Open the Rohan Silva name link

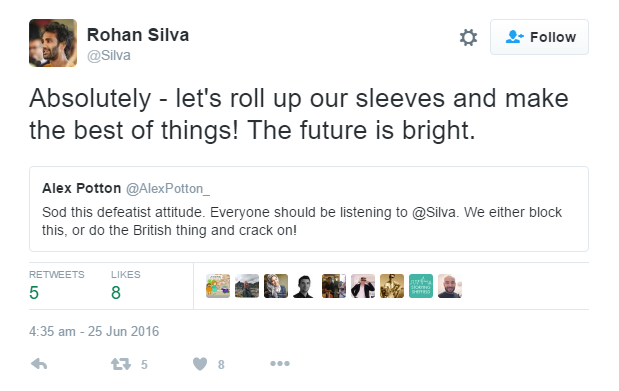pyautogui.click(x=138, y=35)
